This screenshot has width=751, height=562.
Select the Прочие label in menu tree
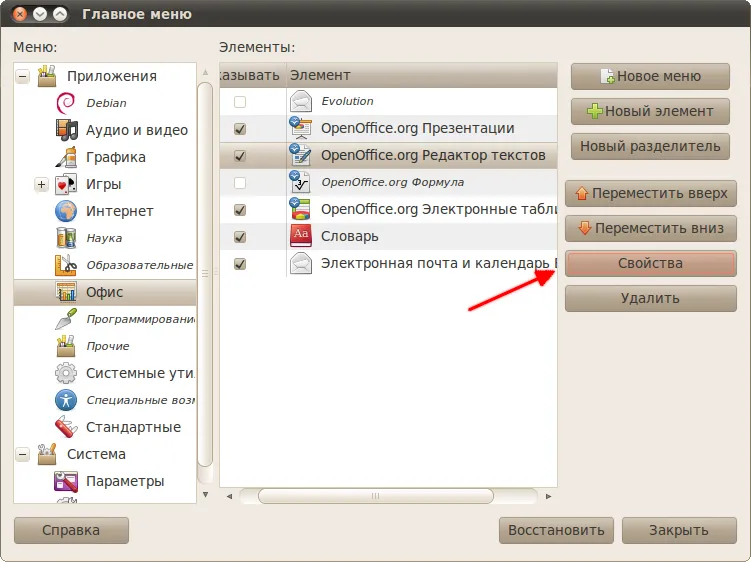[x=108, y=346]
